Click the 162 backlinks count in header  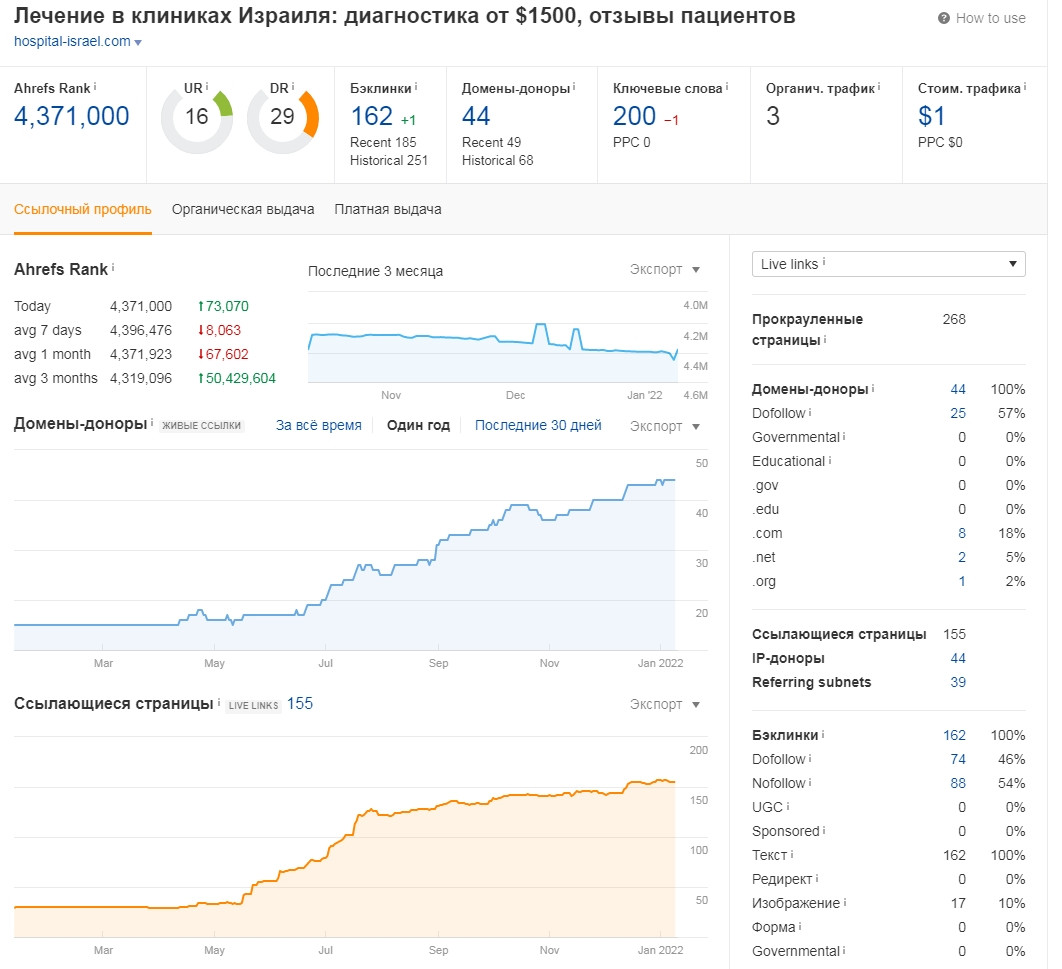coord(371,116)
